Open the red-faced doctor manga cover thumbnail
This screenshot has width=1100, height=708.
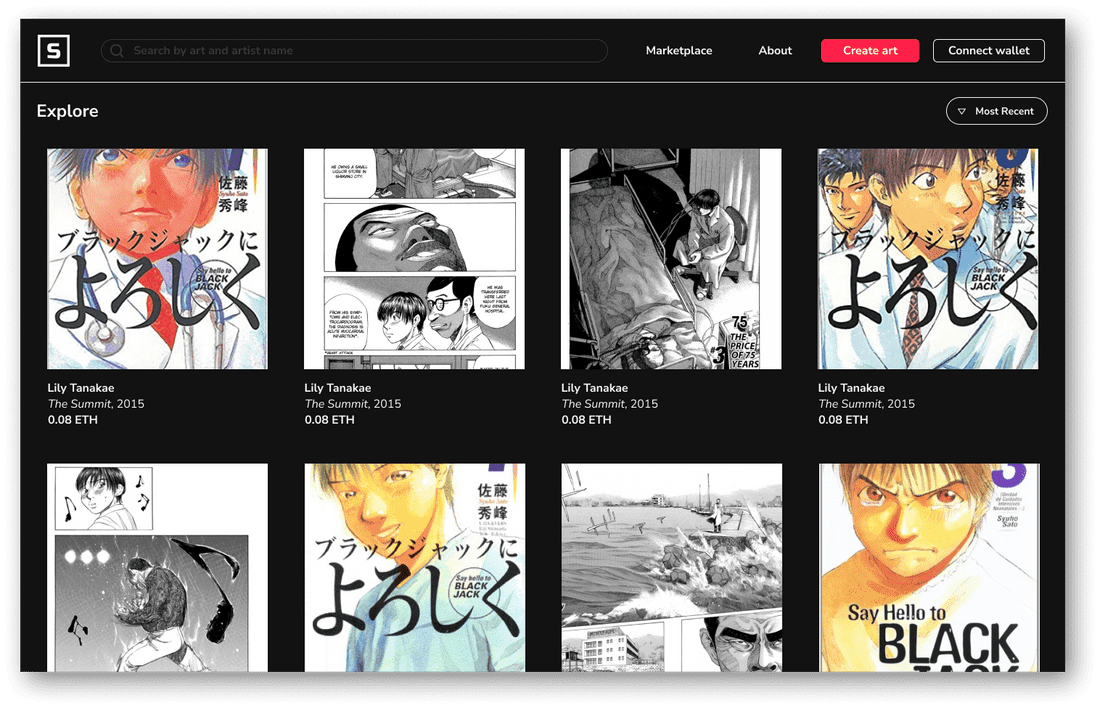click(157, 258)
